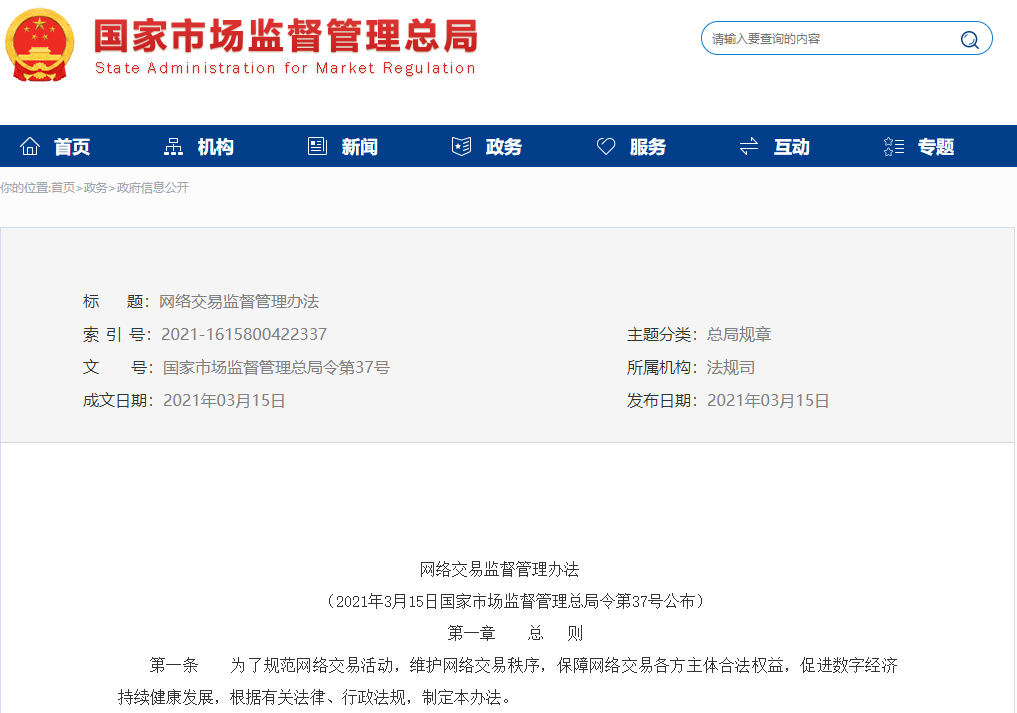The width and height of the screenshot is (1017, 713).
Task: Click the star list icon beside 专题
Action: pyautogui.click(x=894, y=147)
